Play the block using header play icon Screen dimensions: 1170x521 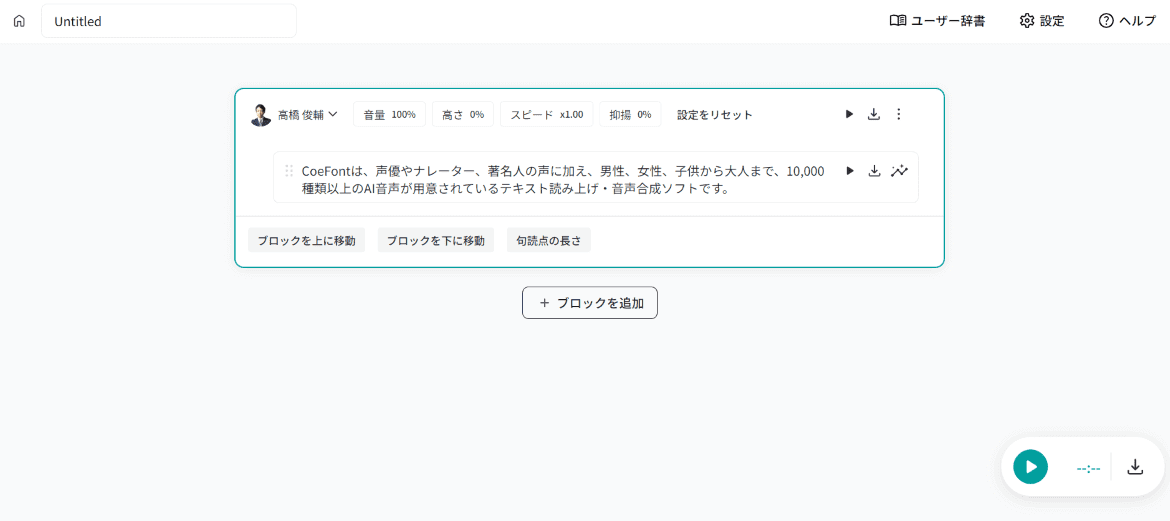(x=849, y=114)
